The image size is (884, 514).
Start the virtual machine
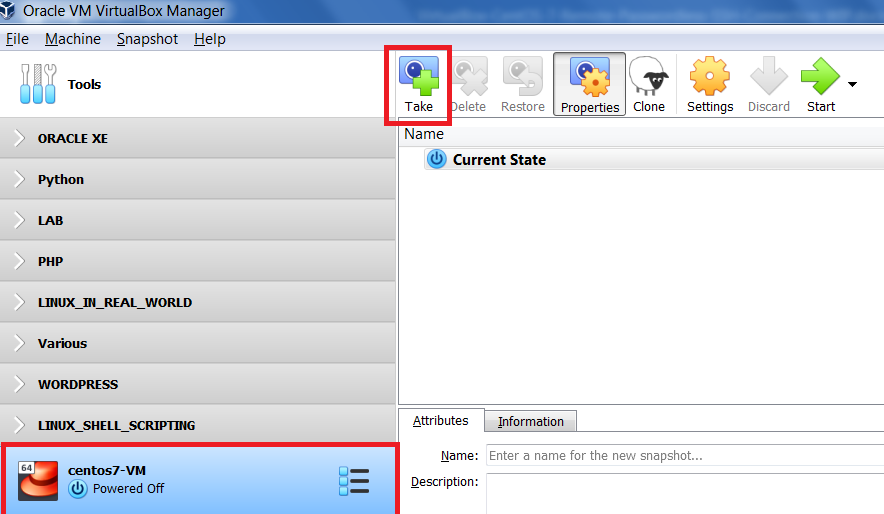[820, 85]
